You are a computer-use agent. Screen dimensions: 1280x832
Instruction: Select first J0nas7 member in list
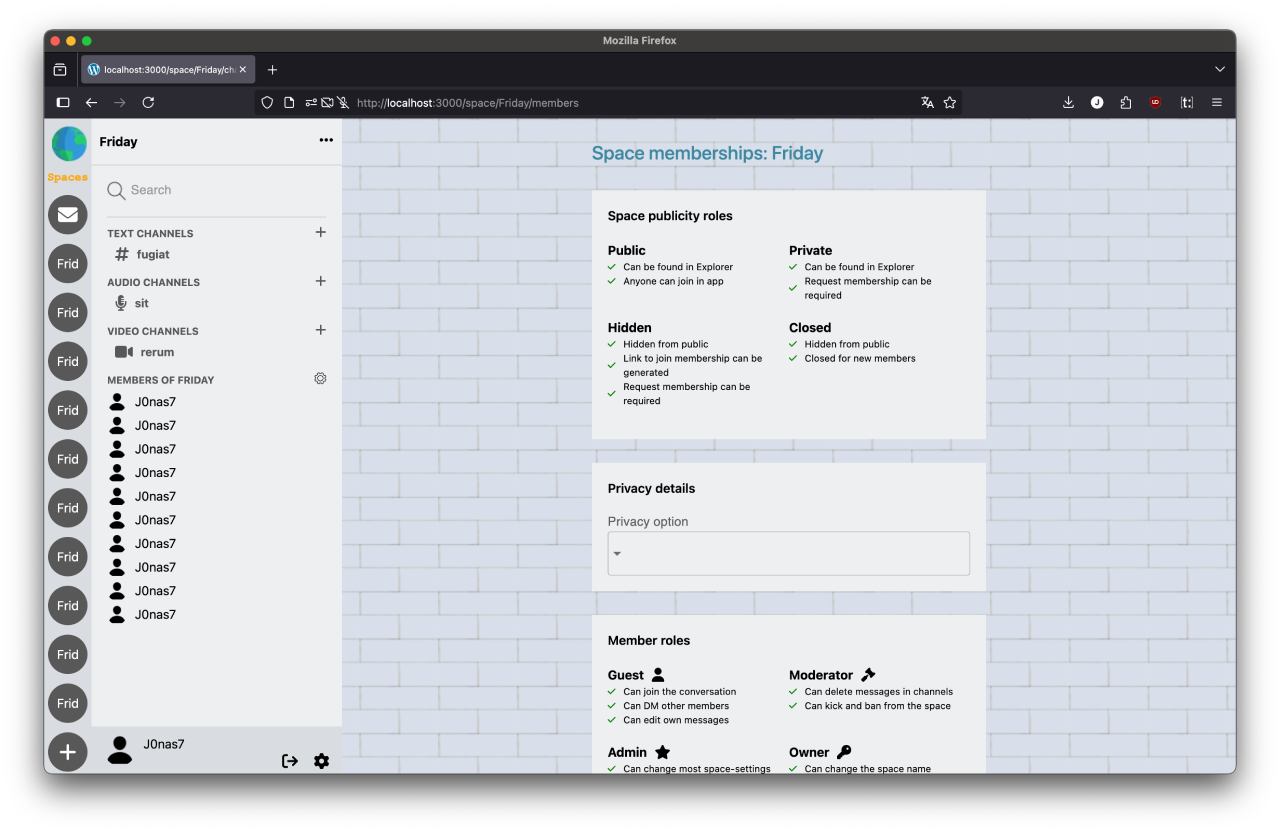pos(154,402)
